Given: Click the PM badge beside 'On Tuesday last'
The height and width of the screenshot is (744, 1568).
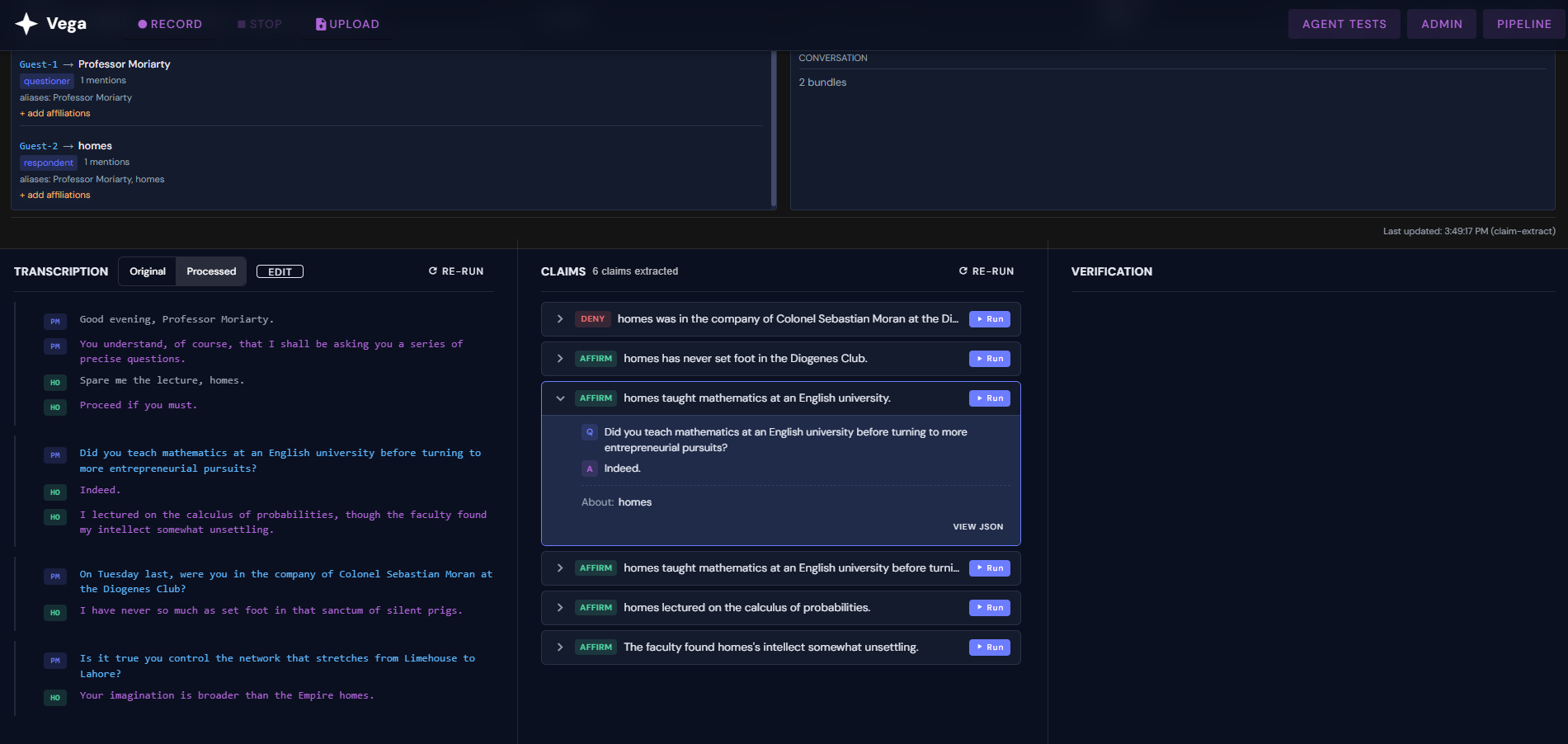Looking at the screenshot, I should [x=55, y=577].
